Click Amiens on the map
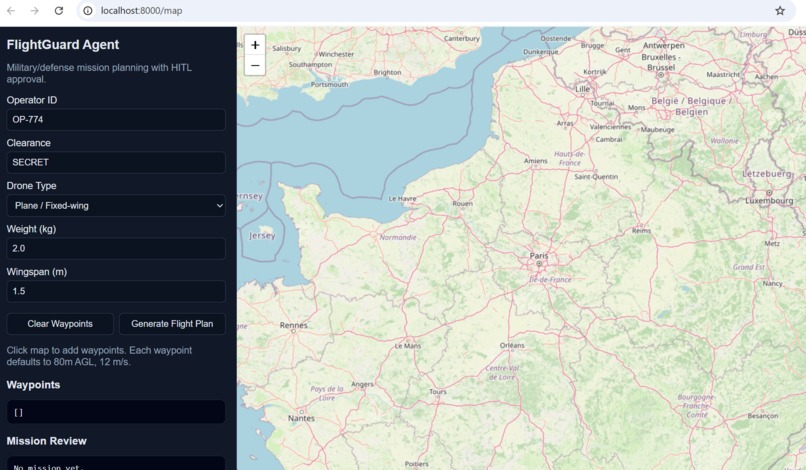 coord(536,160)
